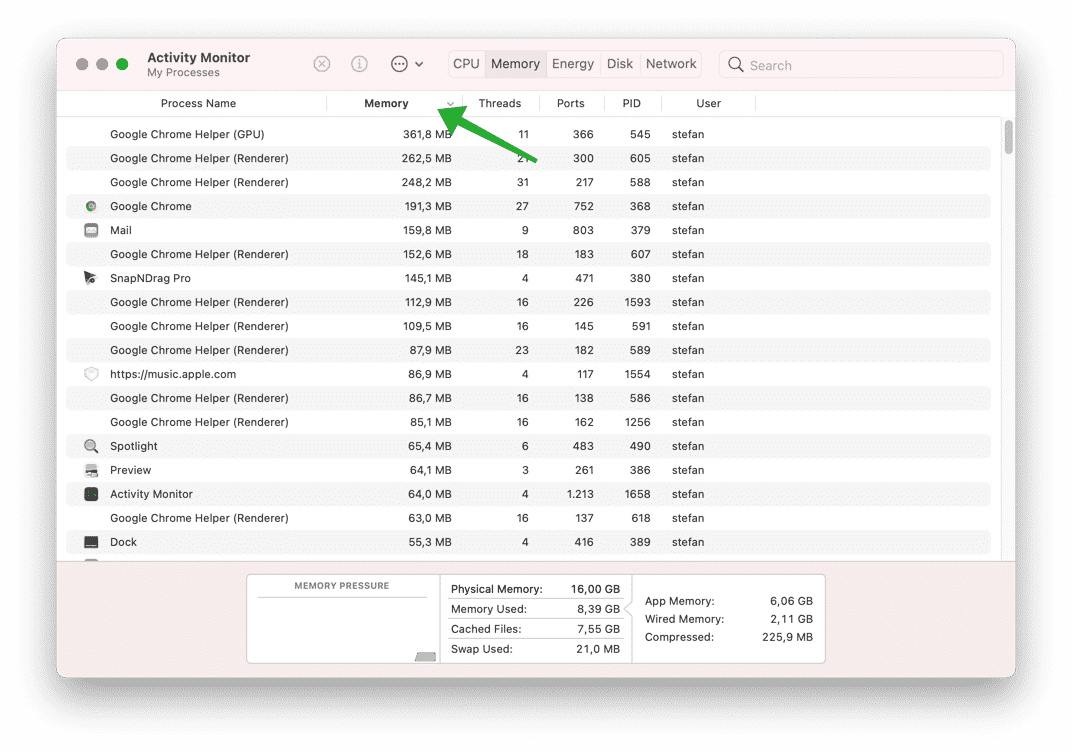Click the 248,2 MB memory value
Screen dimensions: 1072x752
pyautogui.click(x=427, y=183)
